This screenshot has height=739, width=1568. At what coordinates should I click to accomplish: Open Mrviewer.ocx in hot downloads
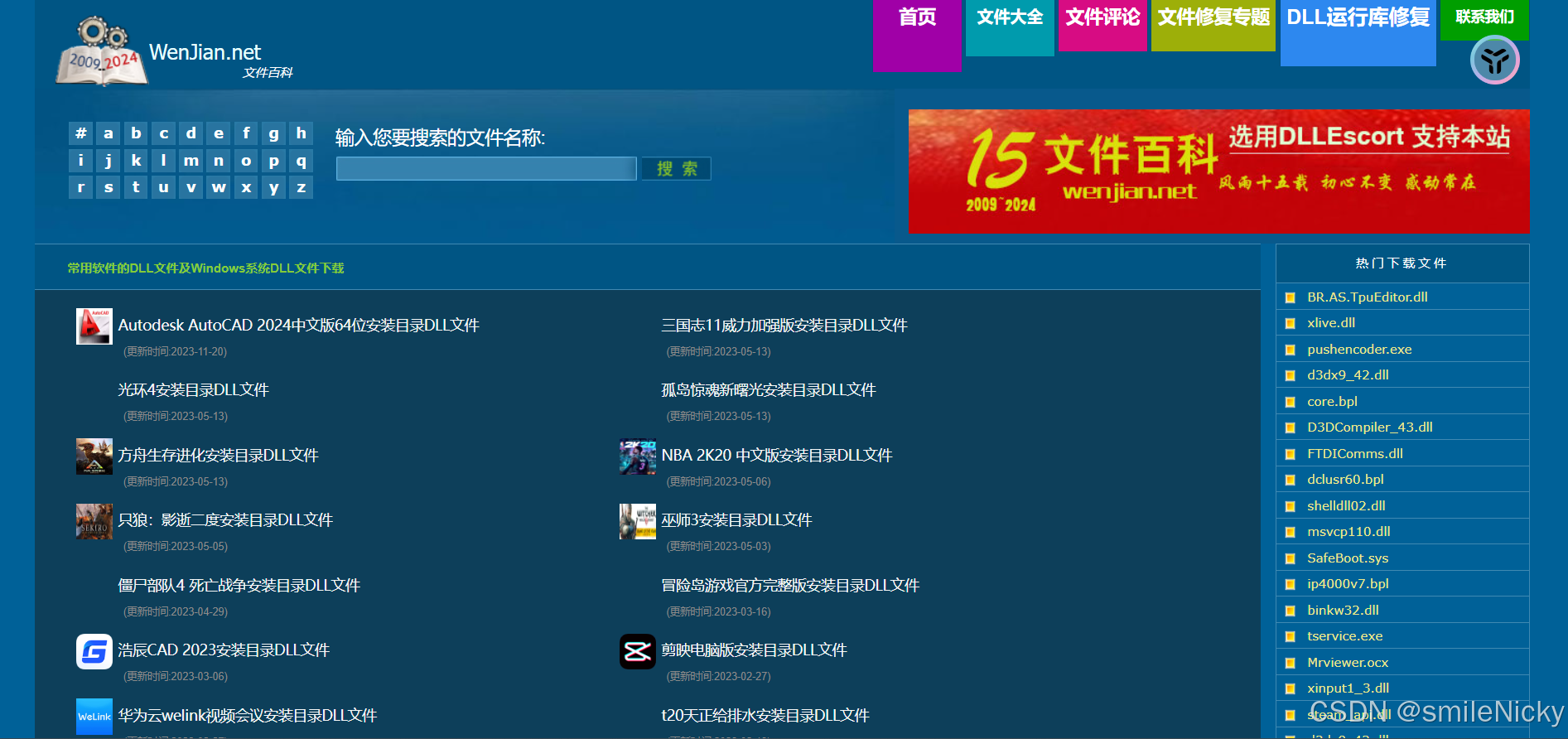1348,663
